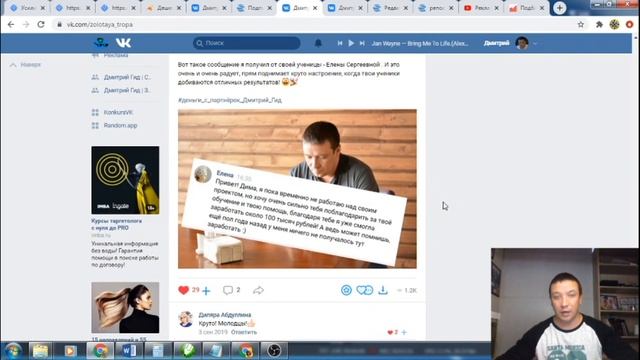Screen dimensions: 640x360
Task: Open the Дмитрий profile dropdown arrow
Action: click(535, 43)
